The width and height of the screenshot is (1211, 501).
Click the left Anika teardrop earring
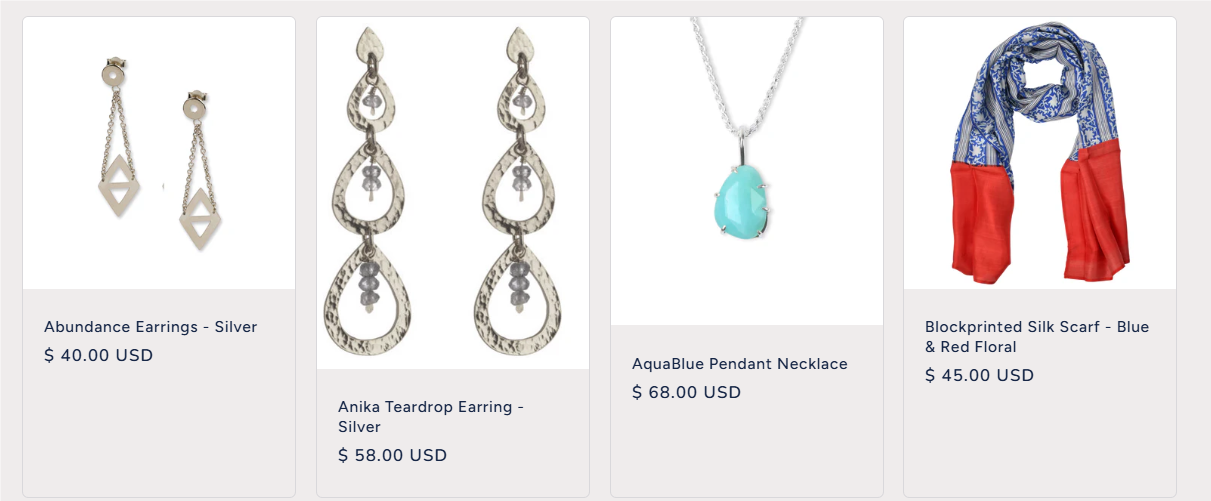coord(368,192)
